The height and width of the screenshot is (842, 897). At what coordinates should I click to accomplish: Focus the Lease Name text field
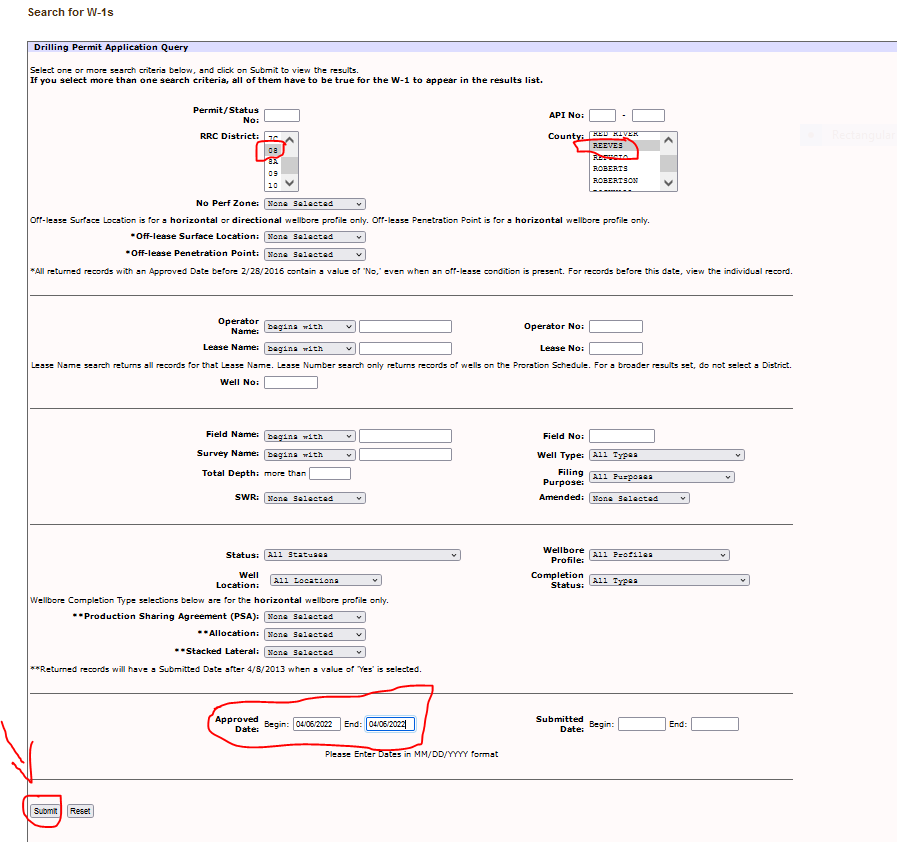(406, 348)
